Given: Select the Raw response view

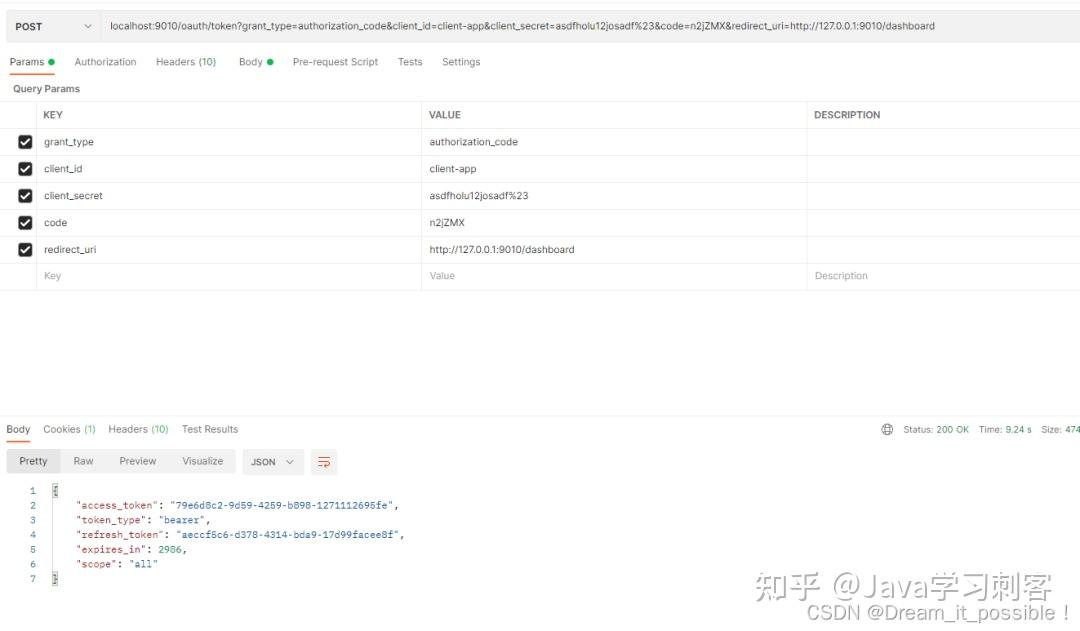Looking at the screenshot, I should (83, 461).
